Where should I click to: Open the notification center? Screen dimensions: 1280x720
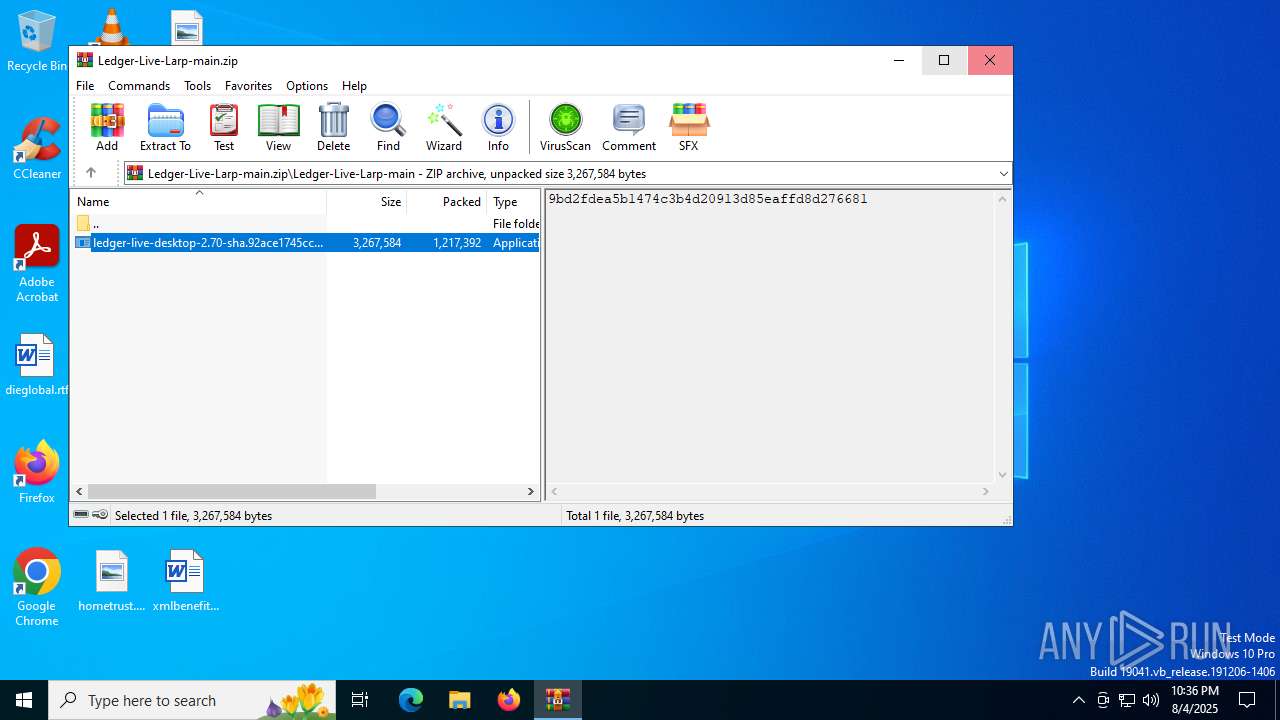tap(1247, 700)
